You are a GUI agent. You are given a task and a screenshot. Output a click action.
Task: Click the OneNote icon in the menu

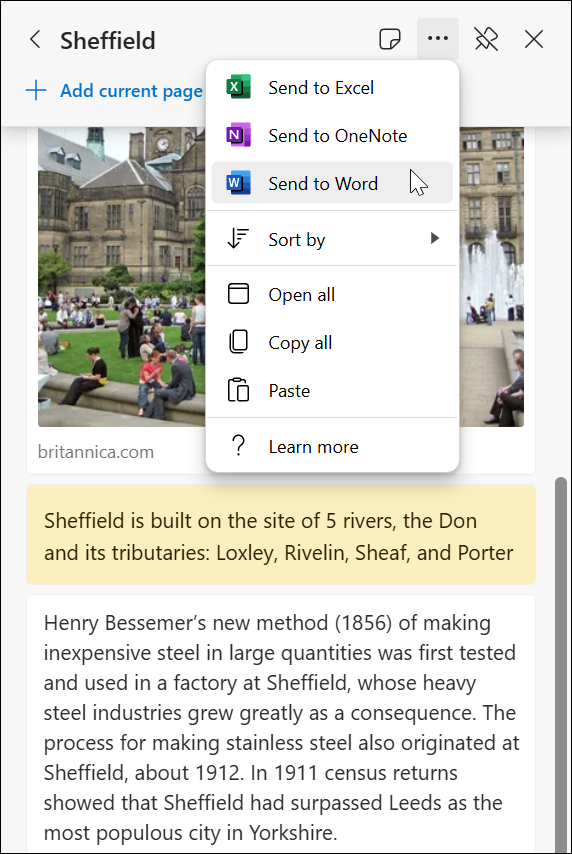[238, 135]
